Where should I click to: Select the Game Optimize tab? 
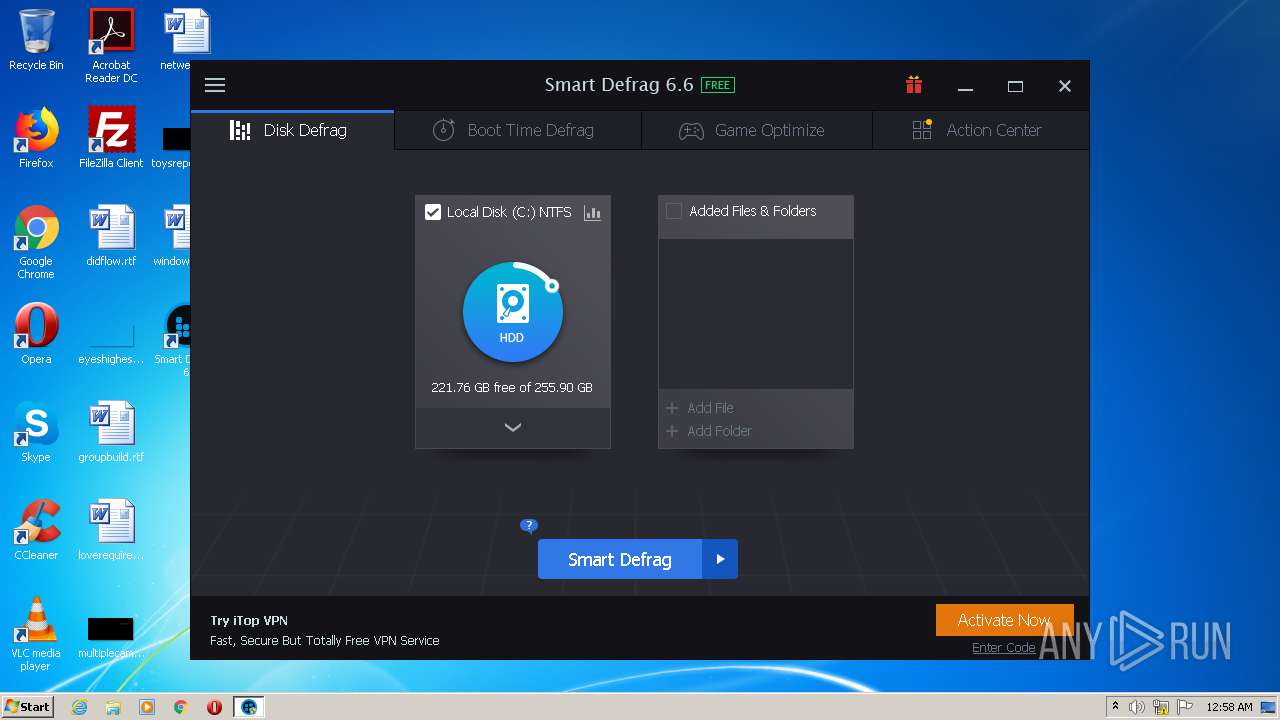pyautogui.click(x=757, y=130)
